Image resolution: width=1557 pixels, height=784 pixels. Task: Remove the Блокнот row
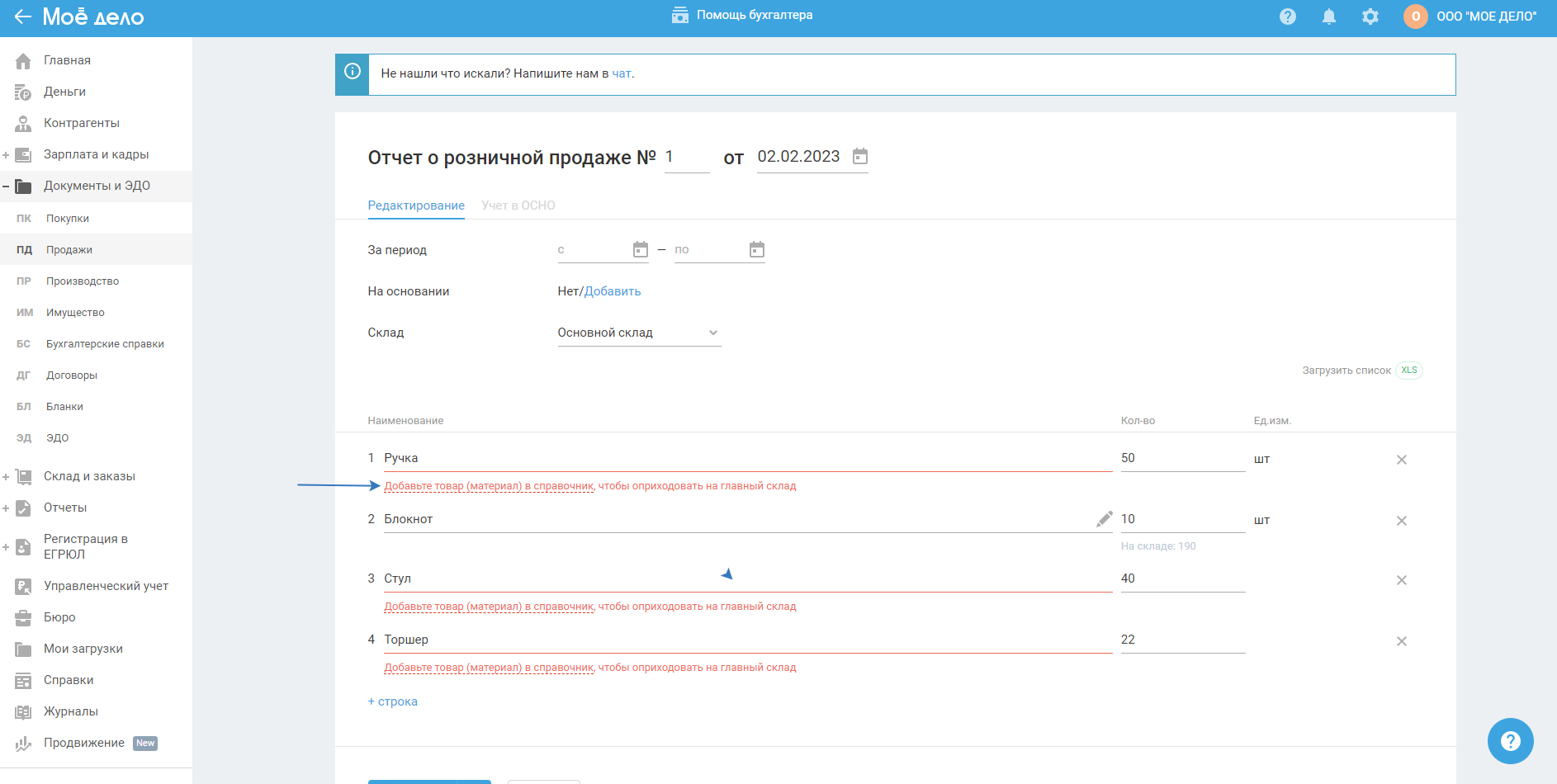point(1402,521)
